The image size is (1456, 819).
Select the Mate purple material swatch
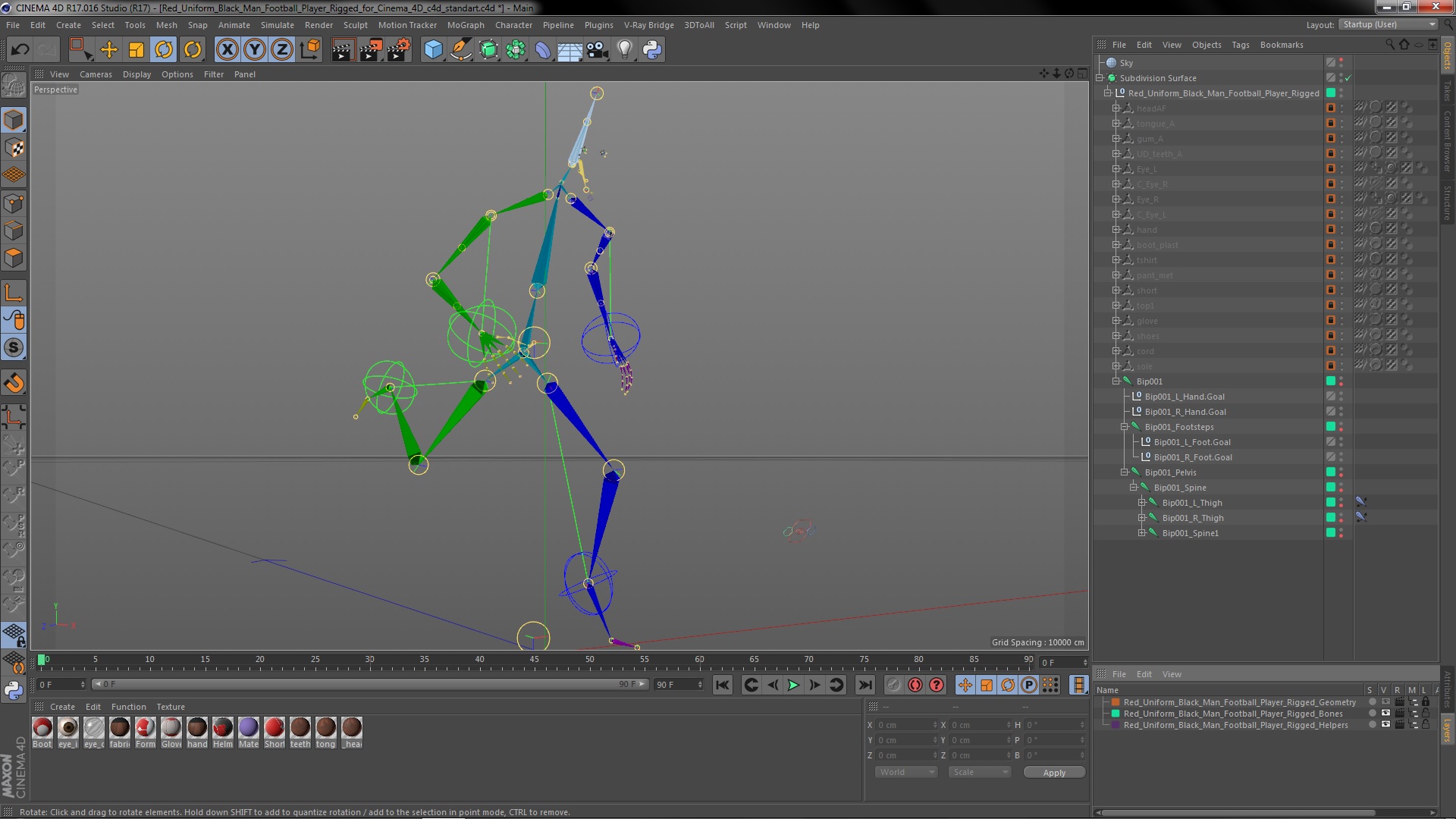(249, 733)
